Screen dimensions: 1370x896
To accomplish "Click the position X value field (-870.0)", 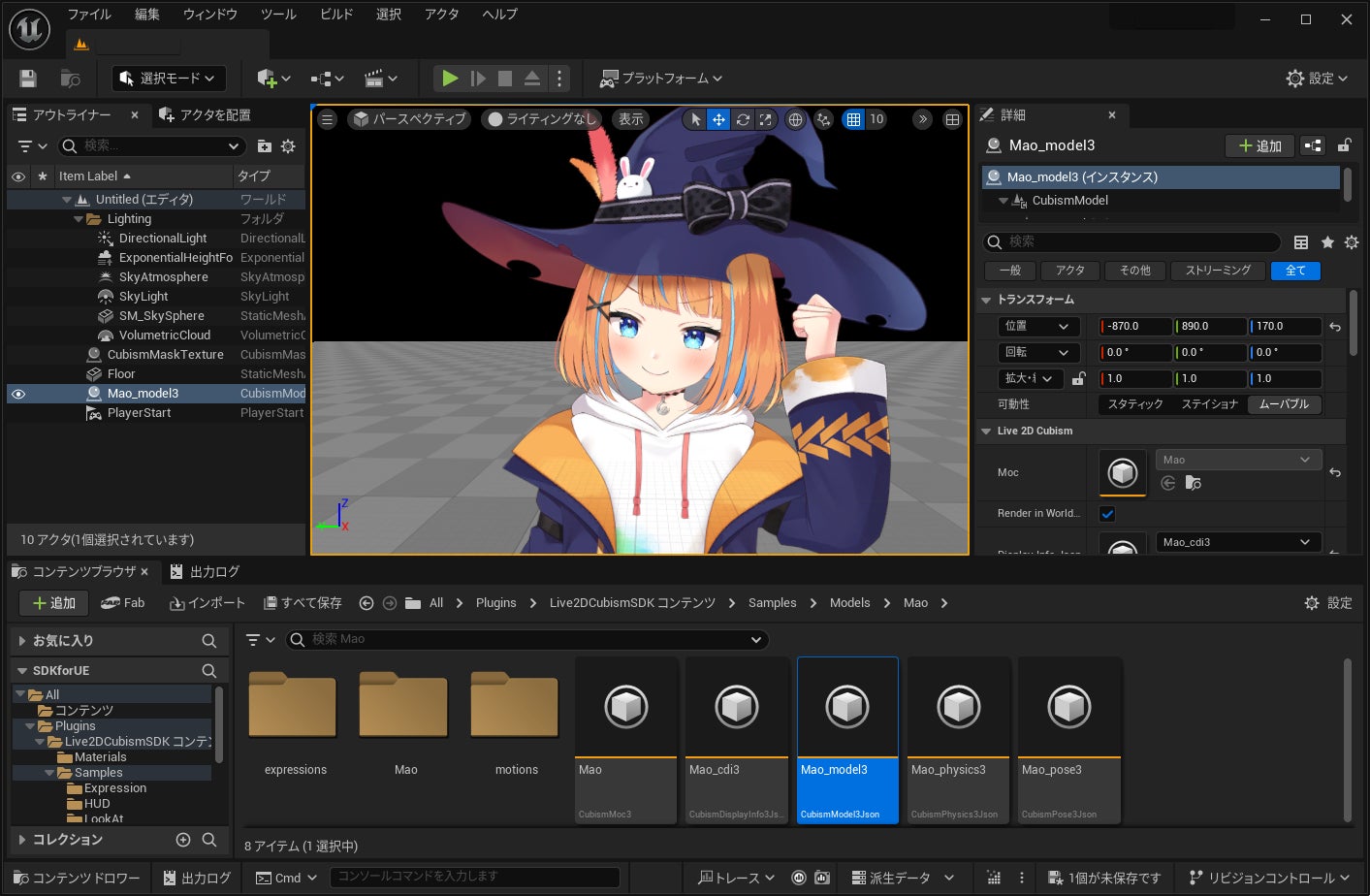I will pos(1133,326).
